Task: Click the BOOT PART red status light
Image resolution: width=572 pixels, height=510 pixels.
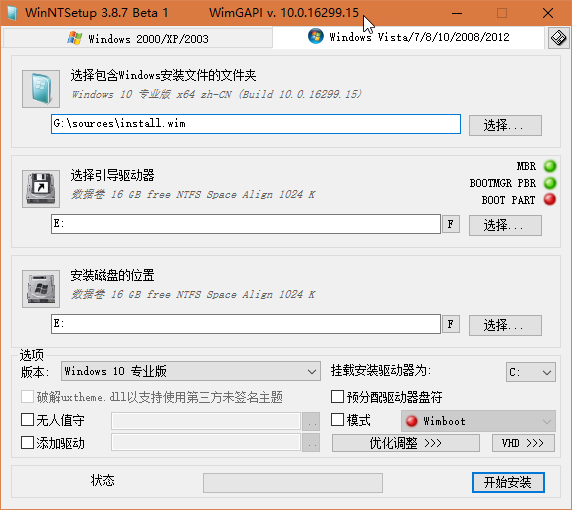Action: (550, 200)
